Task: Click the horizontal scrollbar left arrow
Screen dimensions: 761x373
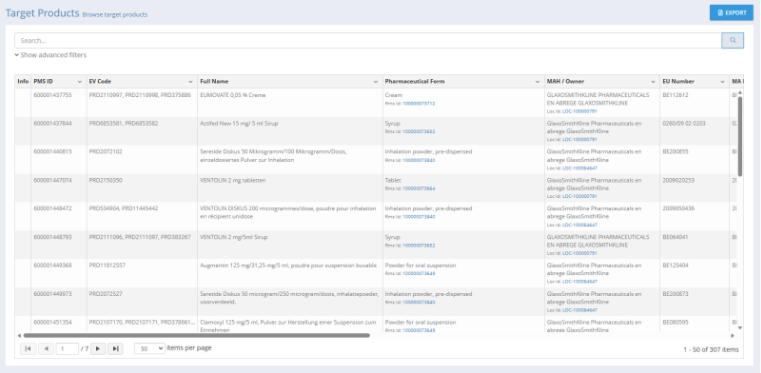Action: 19,335
